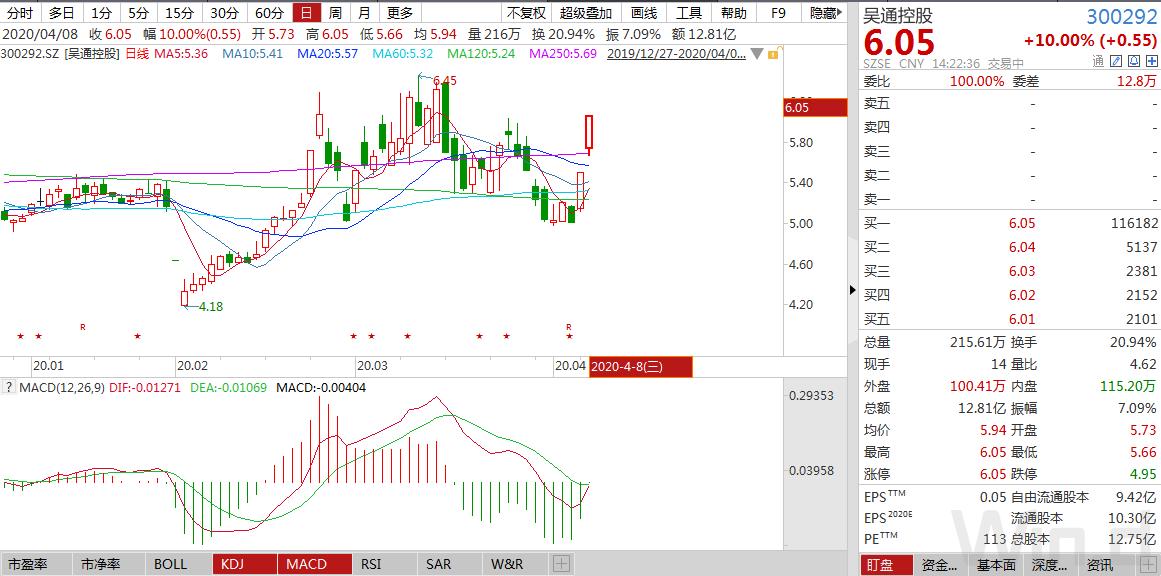Click the 画线 drawing button
The height and width of the screenshot is (576, 1161).
(644, 13)
